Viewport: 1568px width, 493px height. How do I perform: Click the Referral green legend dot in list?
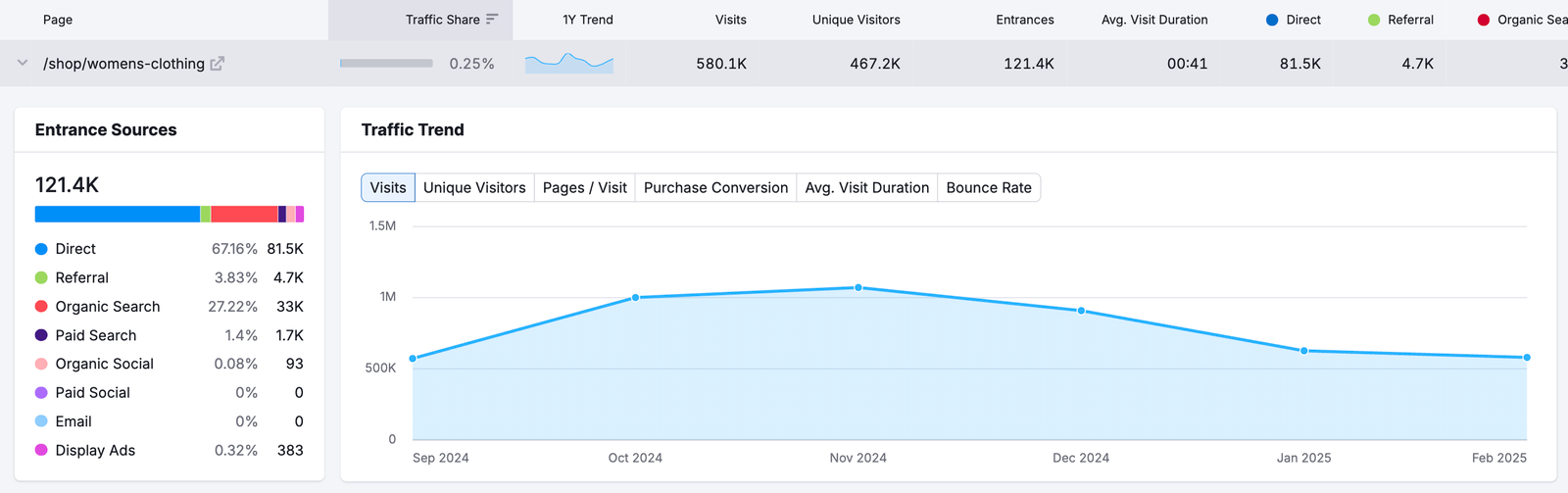pyautogui.click(x=41, y=278)
